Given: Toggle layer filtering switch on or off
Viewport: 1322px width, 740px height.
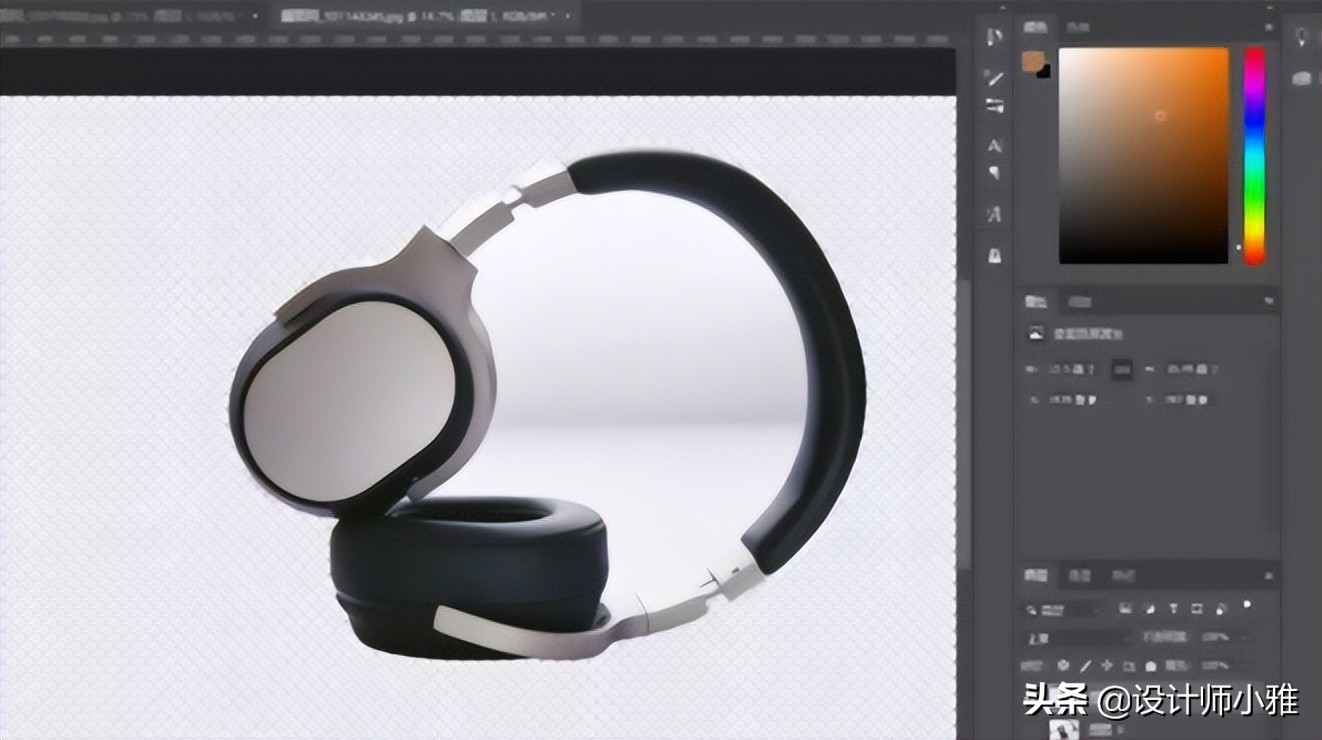Looking at the screenshot, I should coord(1246,604).
